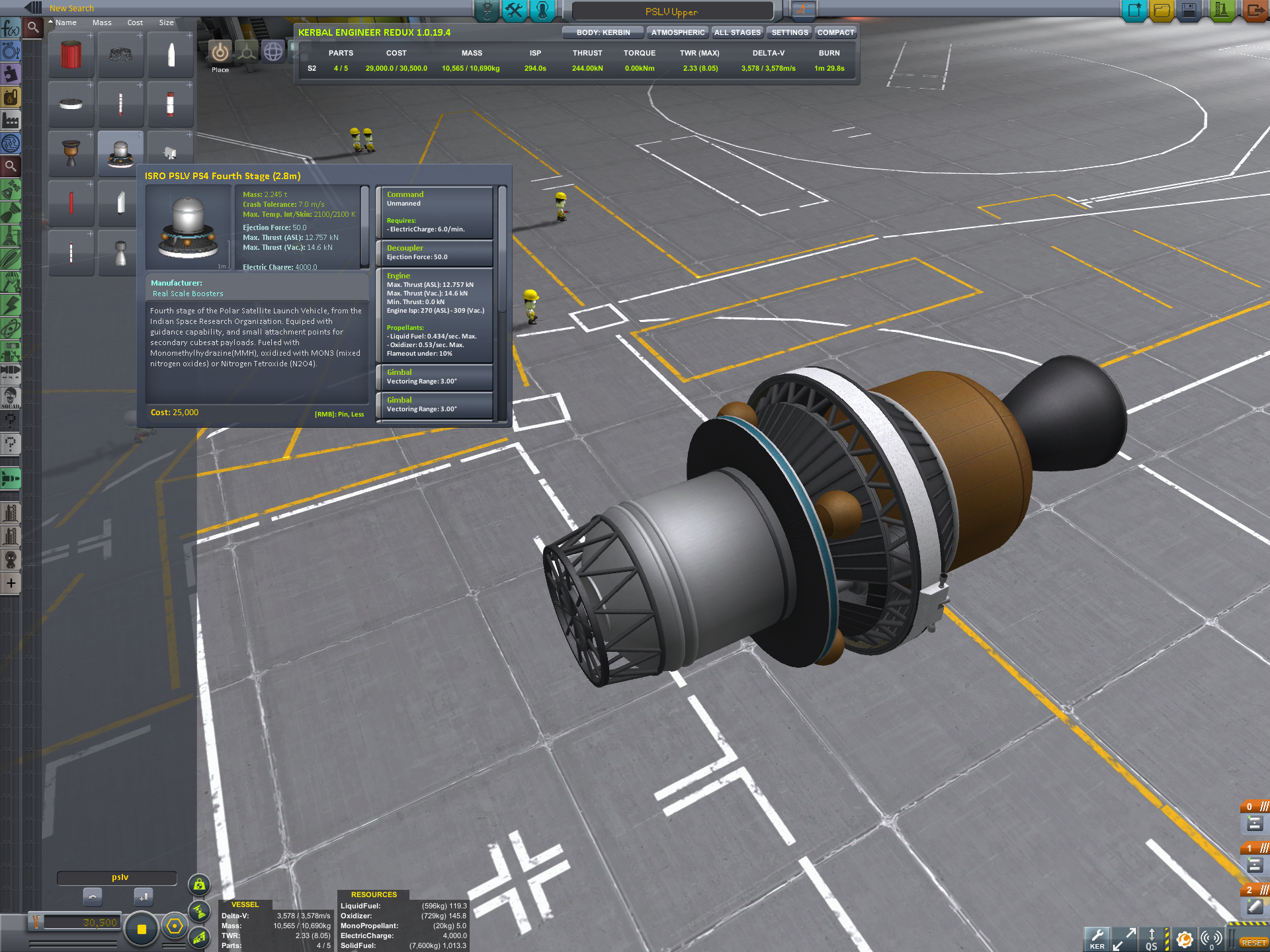This screenshot has width=1270, height=952.
Task: Open the Pods category with capsule icon
Action: tap(11, 190)
